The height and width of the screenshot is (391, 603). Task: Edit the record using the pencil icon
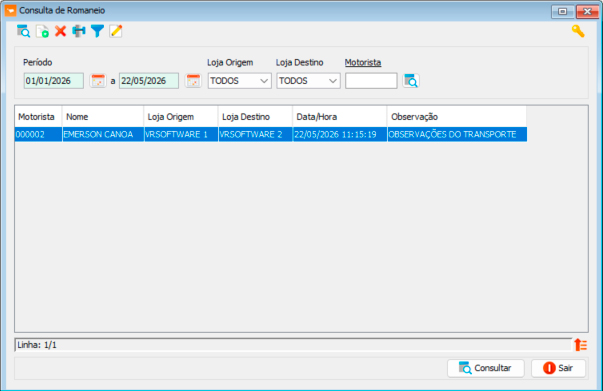[116, 31]
